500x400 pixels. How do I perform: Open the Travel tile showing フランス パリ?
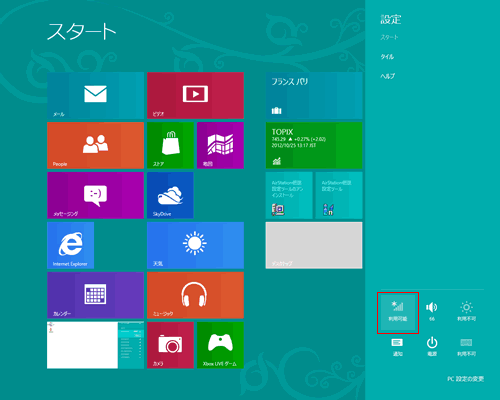(x=314, y=95)
